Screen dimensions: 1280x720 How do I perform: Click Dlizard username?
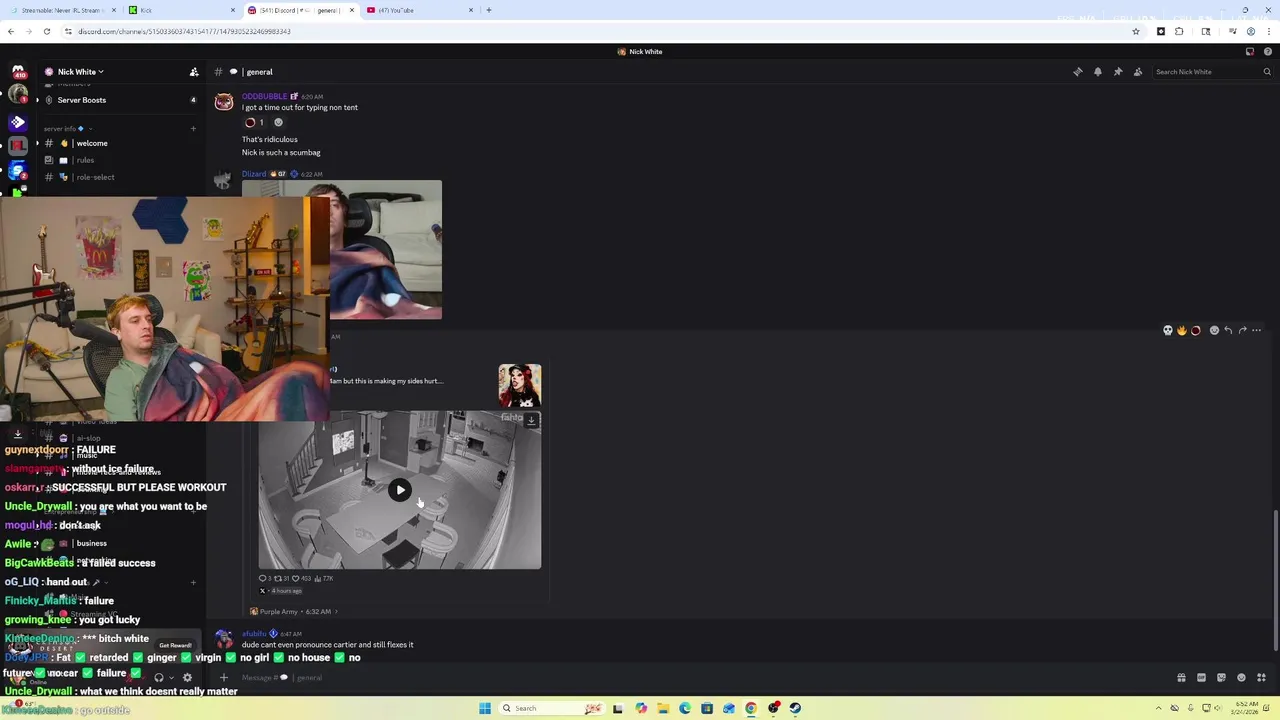click(254, 174)
